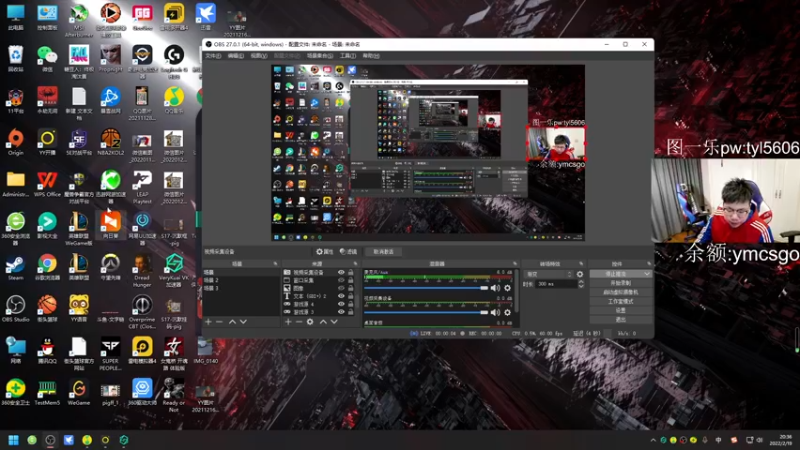Toggle lock on 图像 source
This screenshot has width=800, height=450.
pos(351,288)
